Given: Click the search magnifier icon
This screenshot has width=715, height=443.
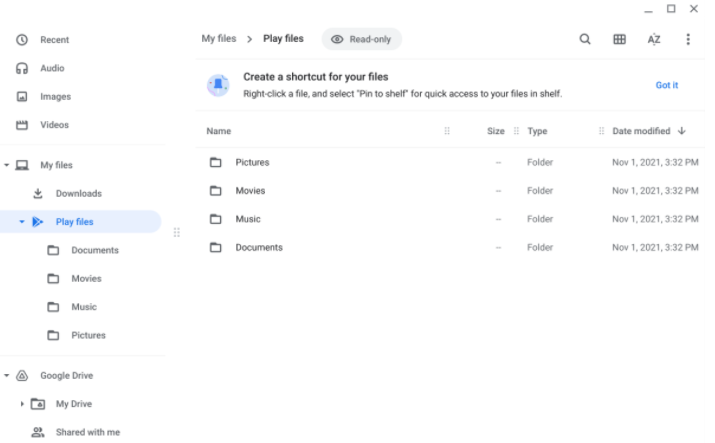Looking at the screenshot, I should pyautogui.click(x=585, y=39).
